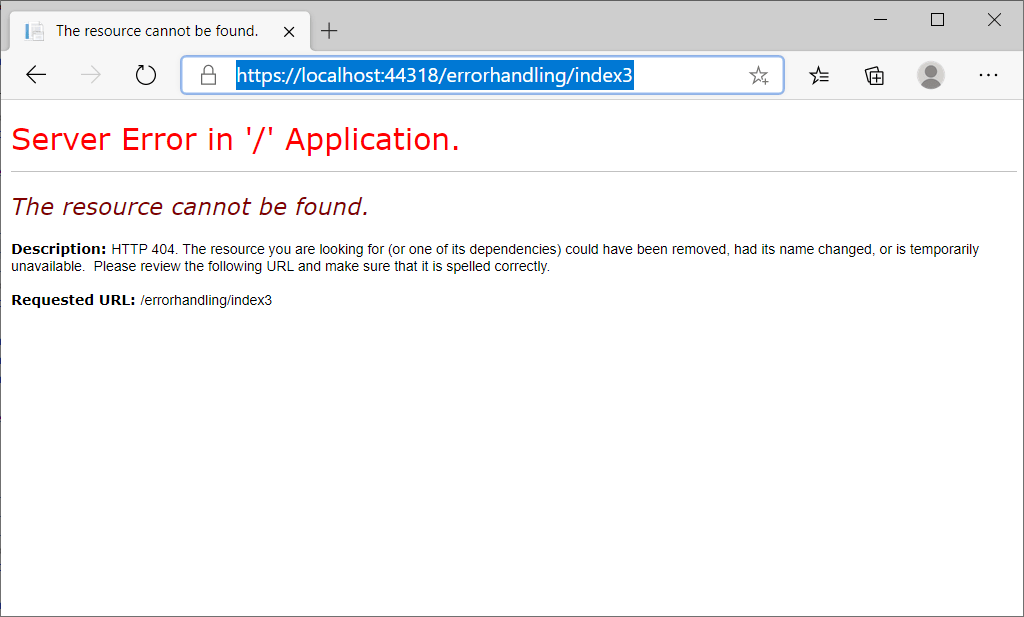Click the Favorites list icon

click(x=819, y=75)
